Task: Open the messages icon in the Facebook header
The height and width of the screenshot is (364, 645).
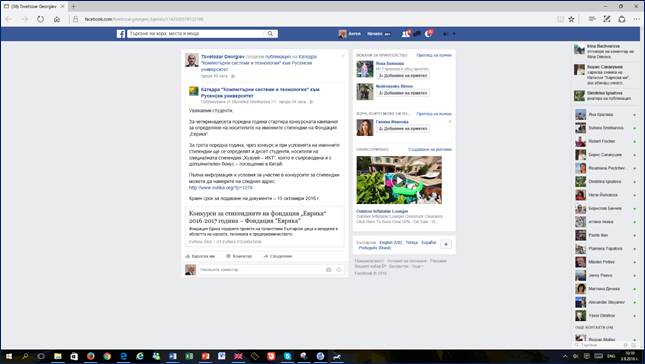Action: (x=417, y=34)
